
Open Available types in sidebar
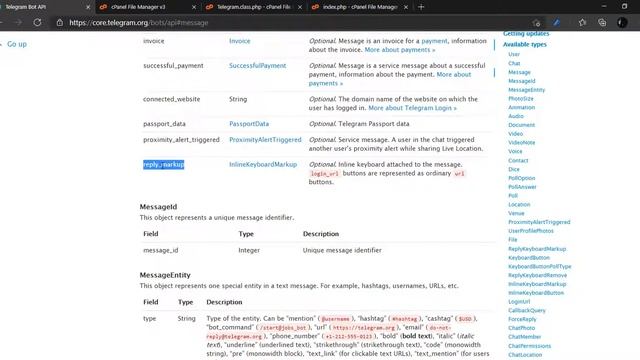tap(524, 44)
